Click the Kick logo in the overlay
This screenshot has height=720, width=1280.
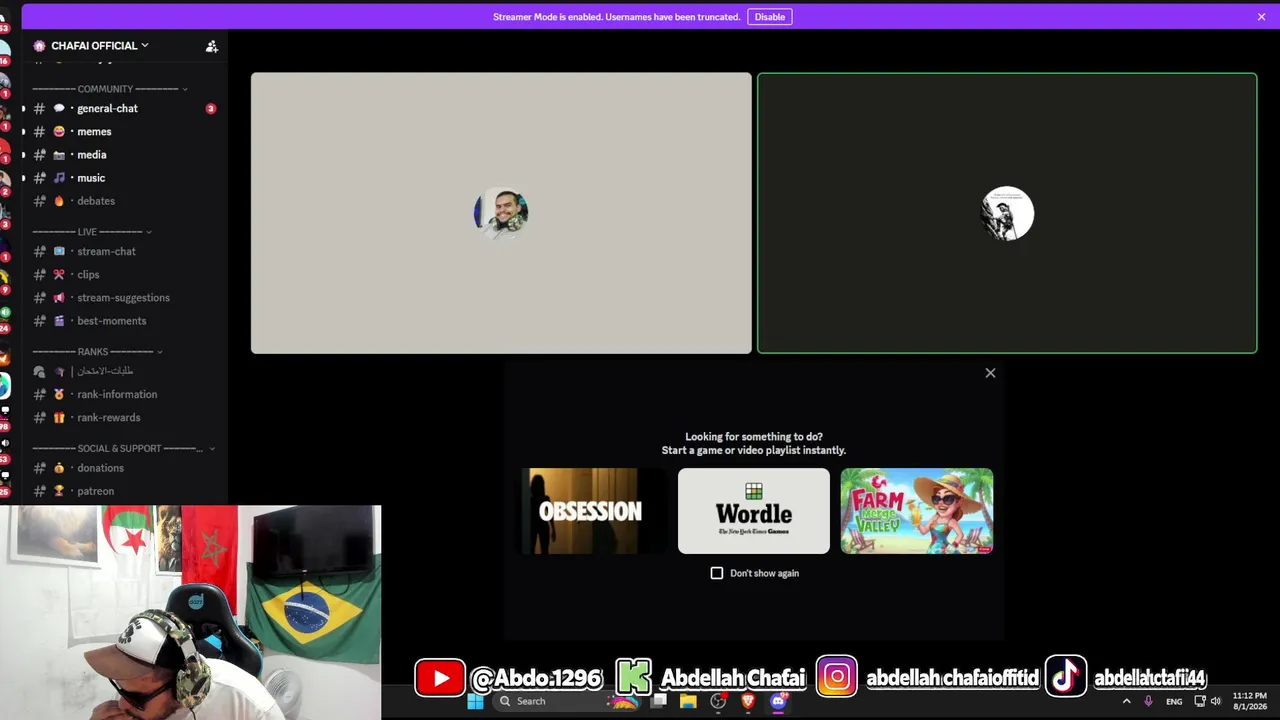pyautogui.click(x=633, y=677)
